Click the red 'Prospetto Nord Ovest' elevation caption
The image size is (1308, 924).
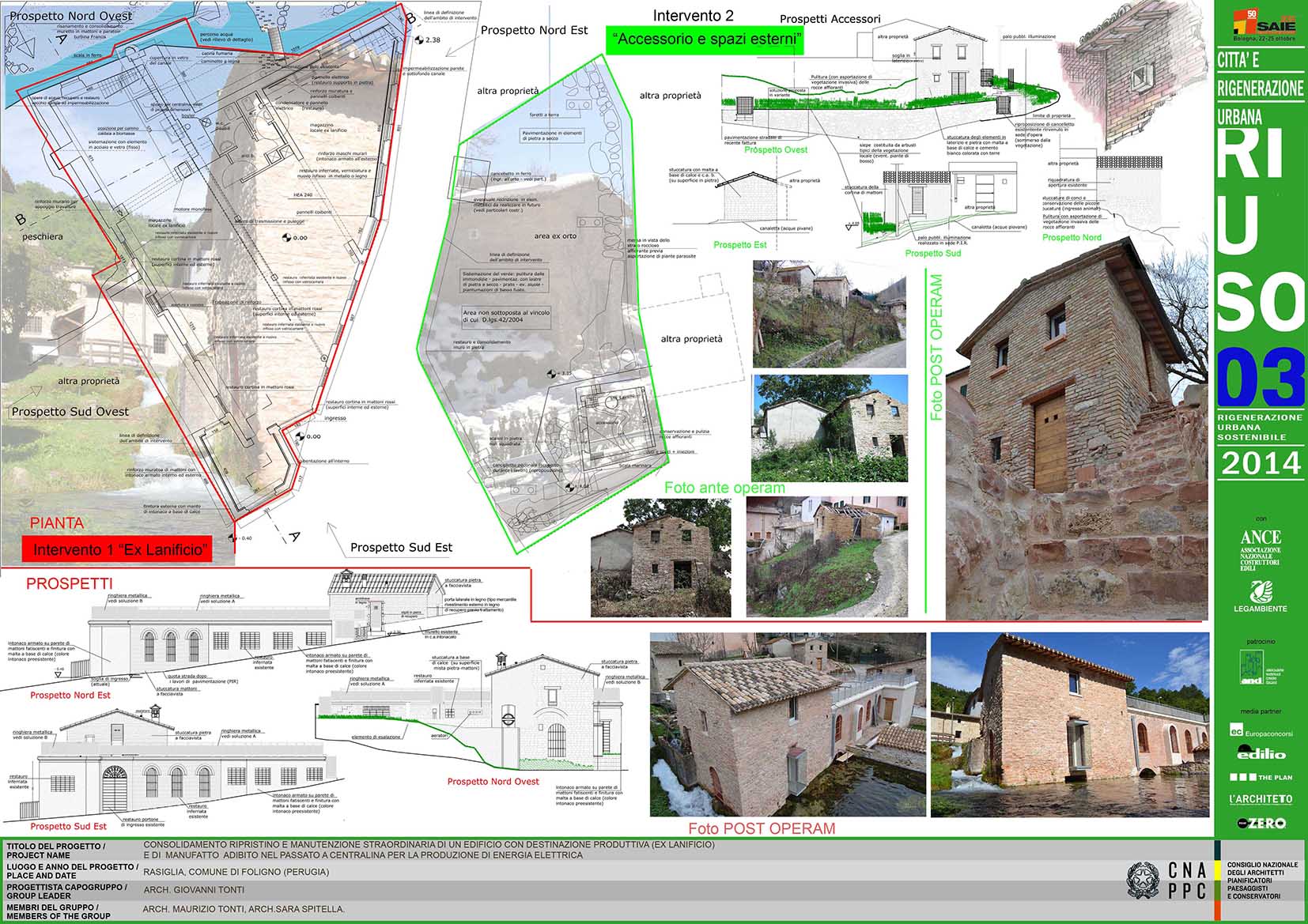(x=493, y=782)
